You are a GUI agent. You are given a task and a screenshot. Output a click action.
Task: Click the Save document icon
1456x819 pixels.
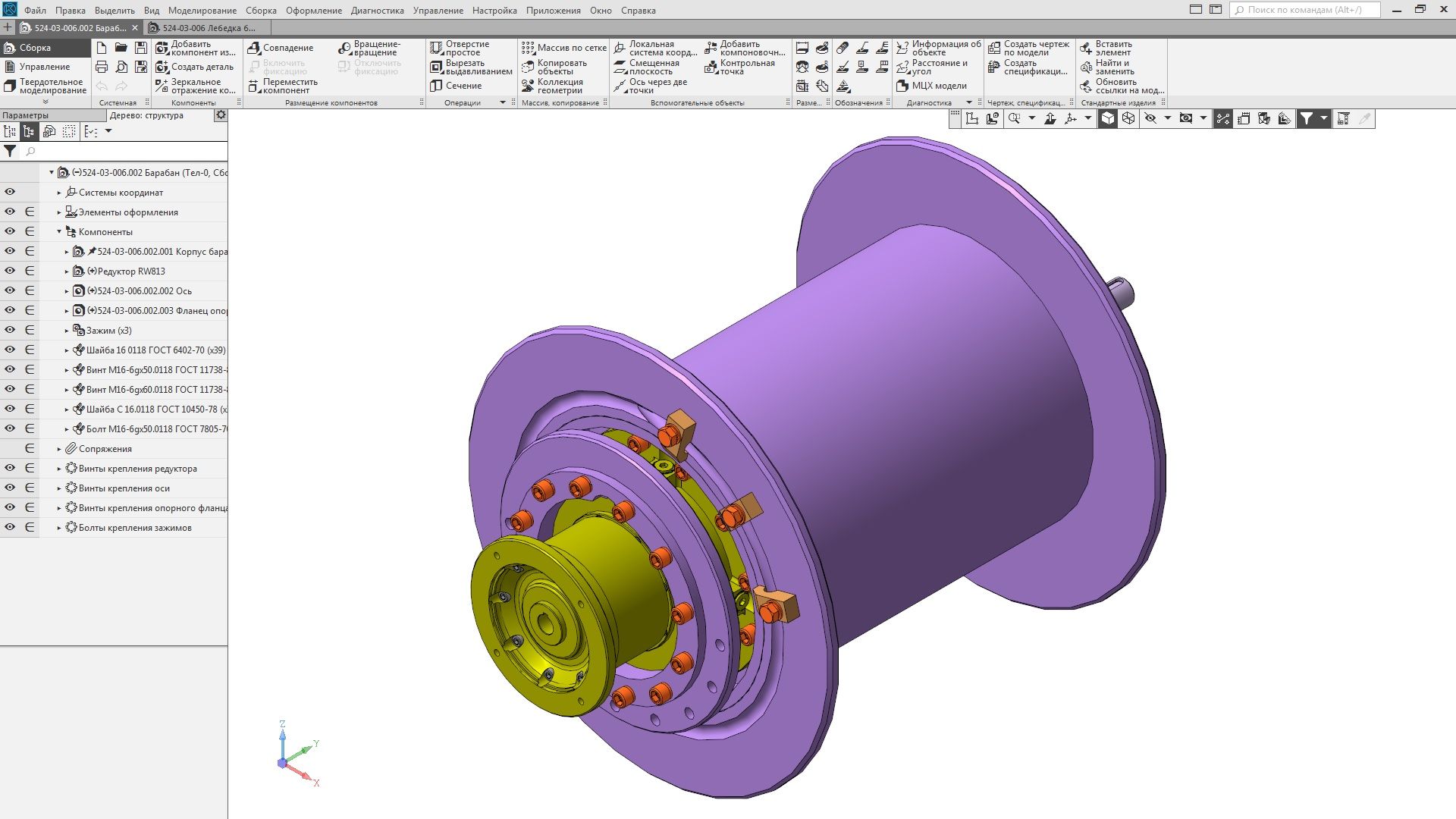pyautogui.click(x=140, y=48)
